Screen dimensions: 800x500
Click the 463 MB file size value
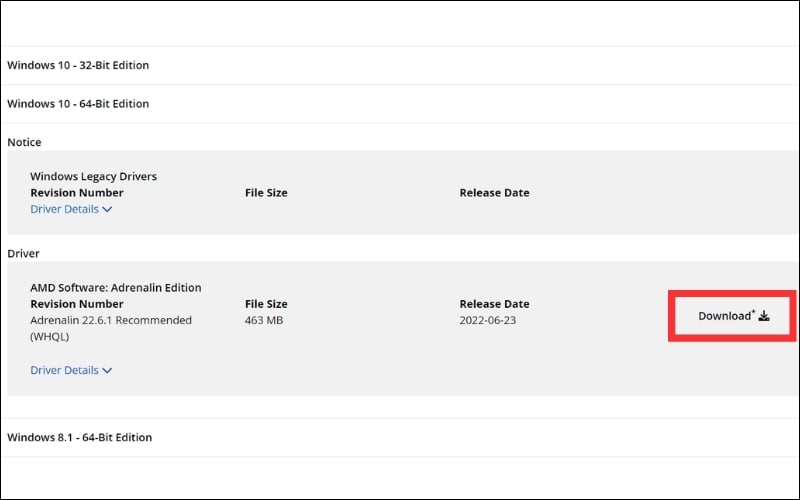click(265, 320)
